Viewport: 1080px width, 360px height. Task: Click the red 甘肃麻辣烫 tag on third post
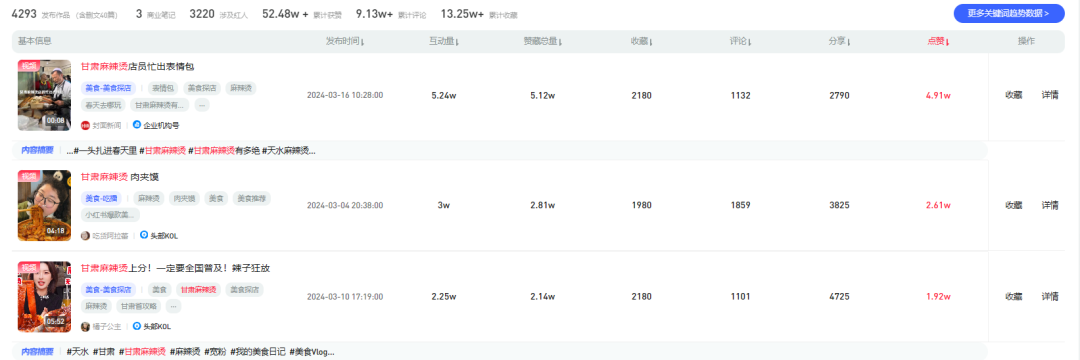[x=199, y=290]
